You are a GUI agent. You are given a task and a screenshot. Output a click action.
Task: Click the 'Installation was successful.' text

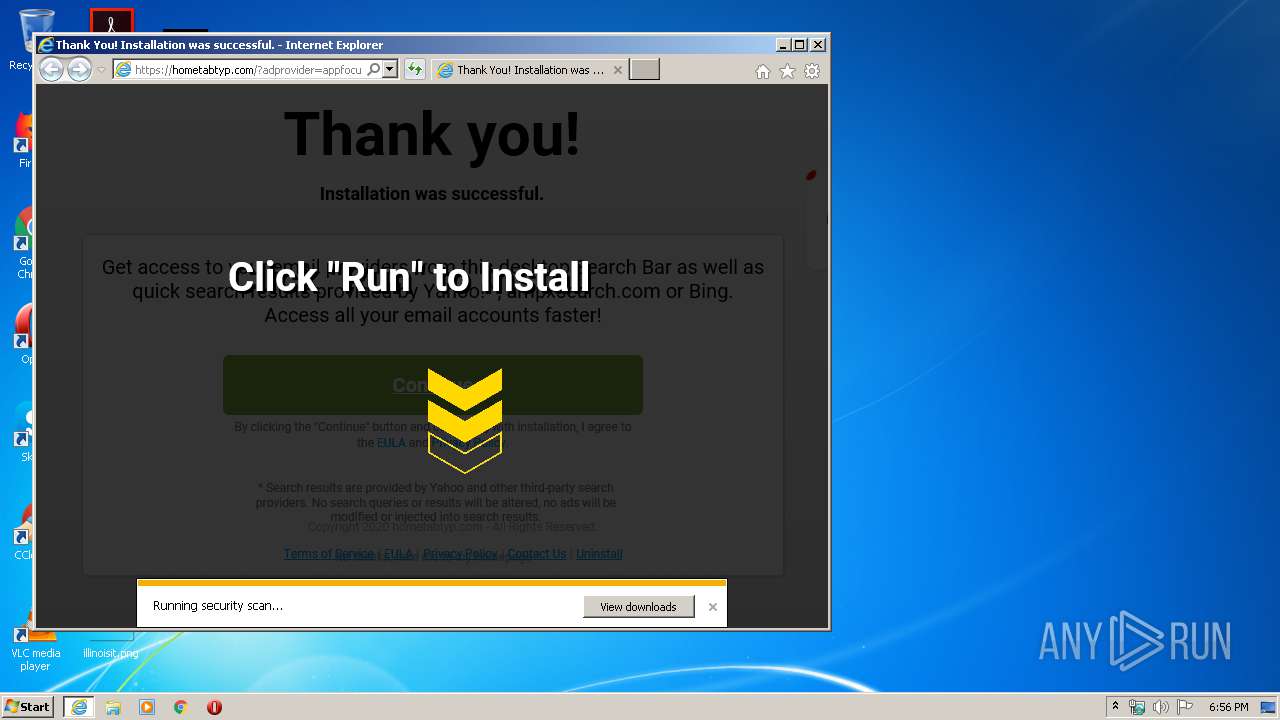coord(432,194)
